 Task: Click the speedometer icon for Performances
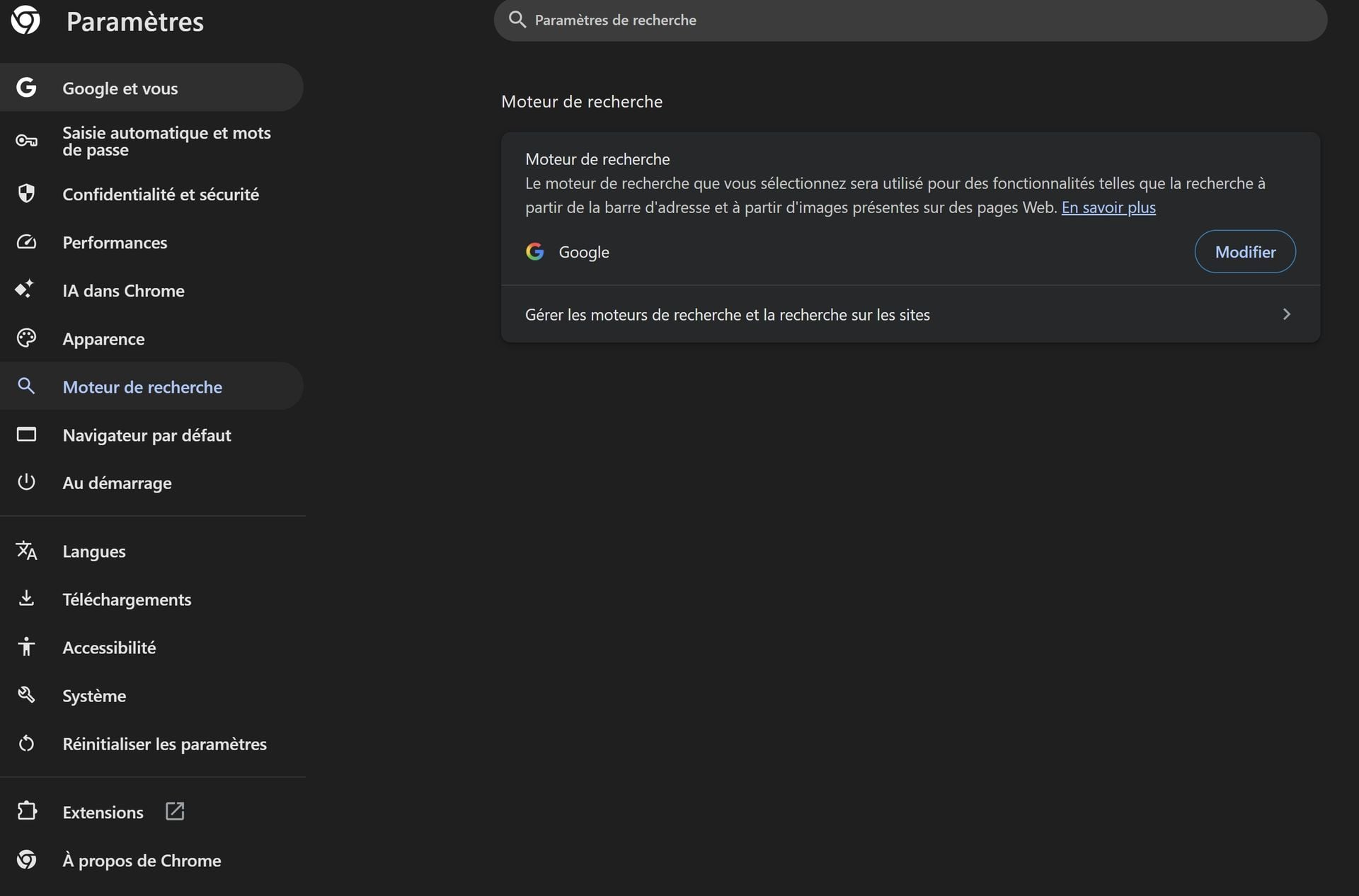point(26,242)
